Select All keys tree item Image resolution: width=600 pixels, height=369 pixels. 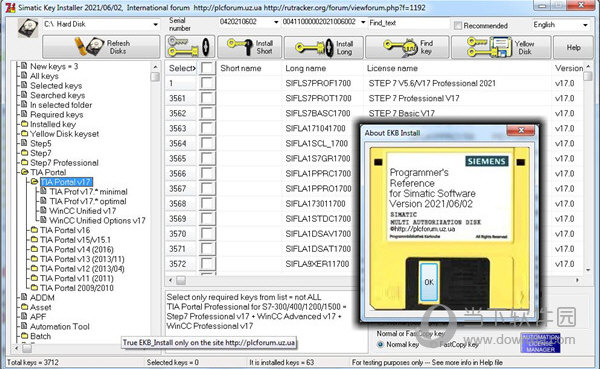[44, 76]
